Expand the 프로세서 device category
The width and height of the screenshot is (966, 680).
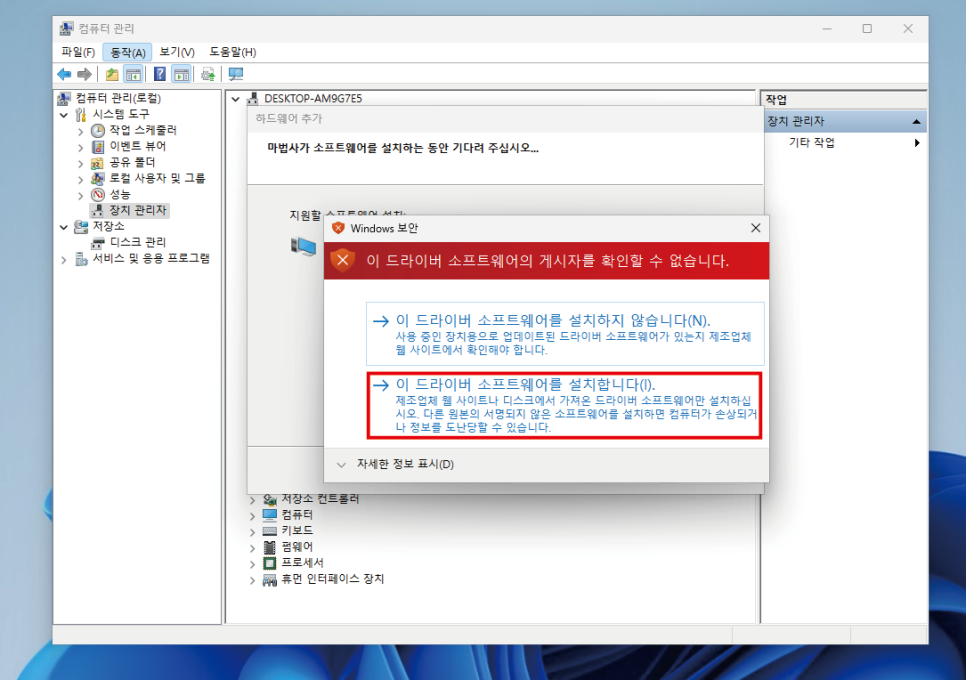253,564
